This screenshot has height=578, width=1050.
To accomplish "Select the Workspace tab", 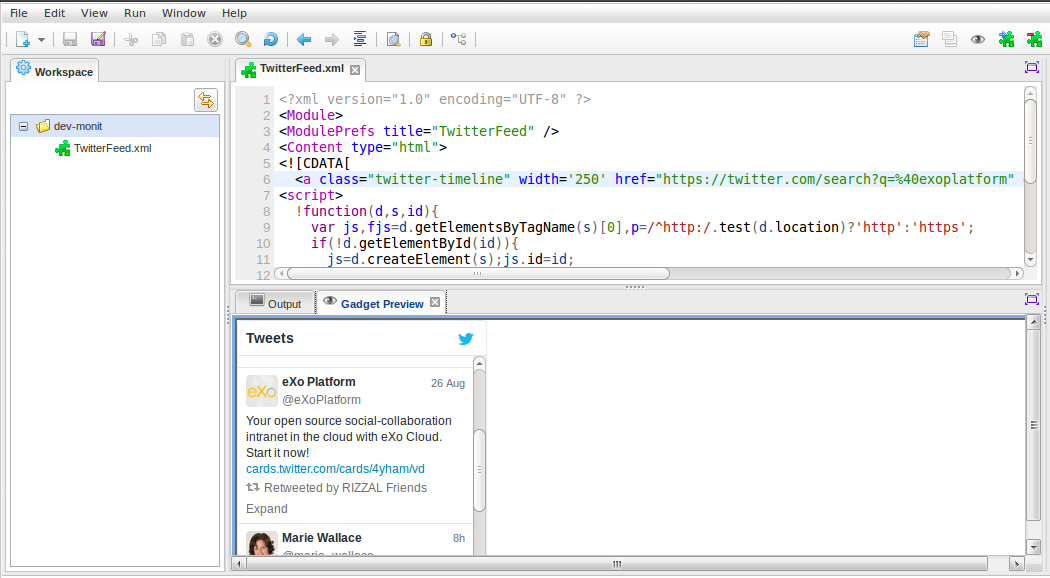I will tap(55, 70).
